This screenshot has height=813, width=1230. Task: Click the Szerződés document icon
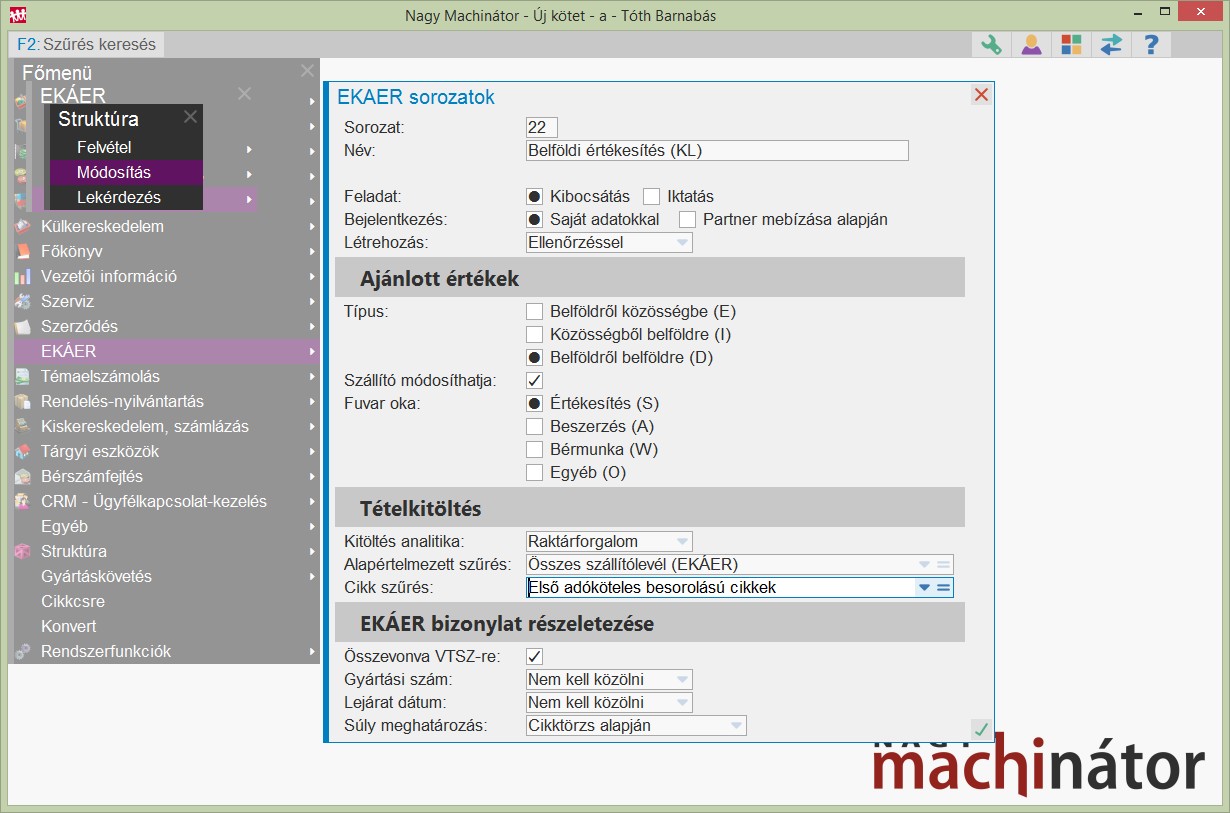point(23,326)
